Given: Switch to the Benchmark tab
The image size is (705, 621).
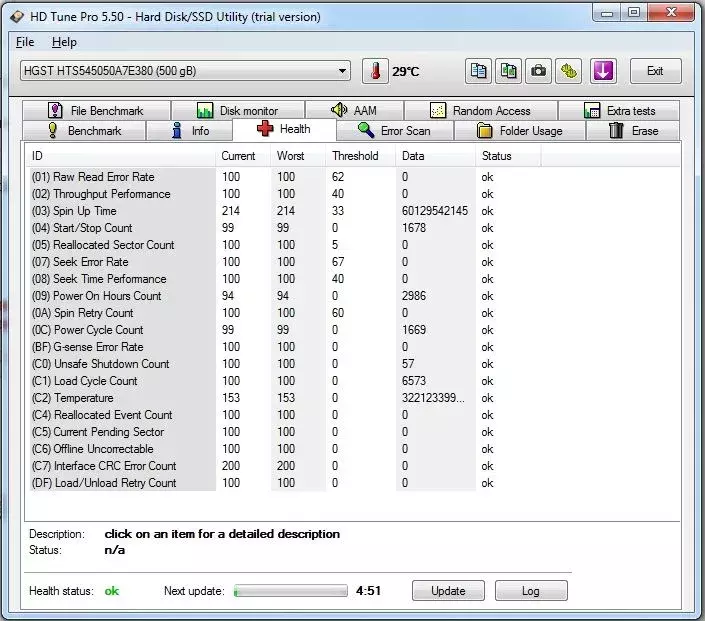Looking at the screenshot, I should [84, 130].
